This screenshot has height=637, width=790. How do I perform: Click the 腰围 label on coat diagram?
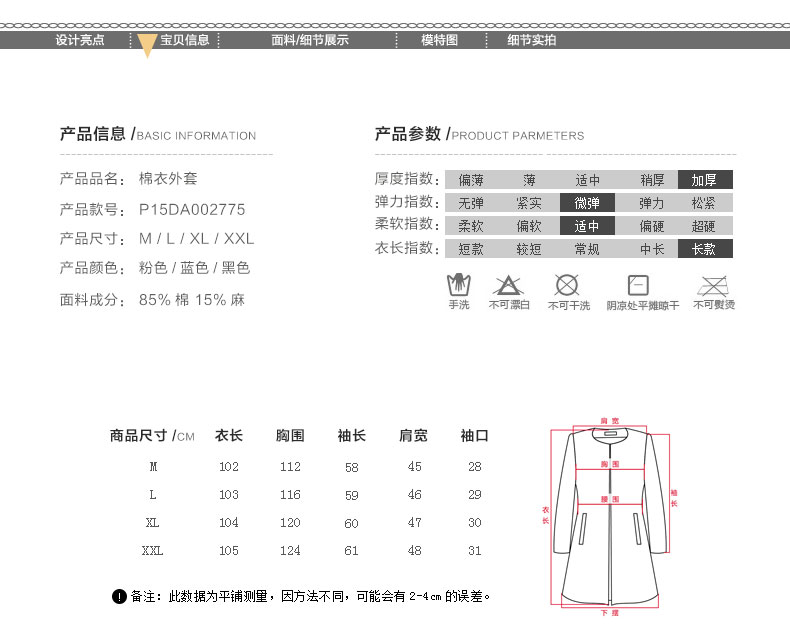coord(610,499)
